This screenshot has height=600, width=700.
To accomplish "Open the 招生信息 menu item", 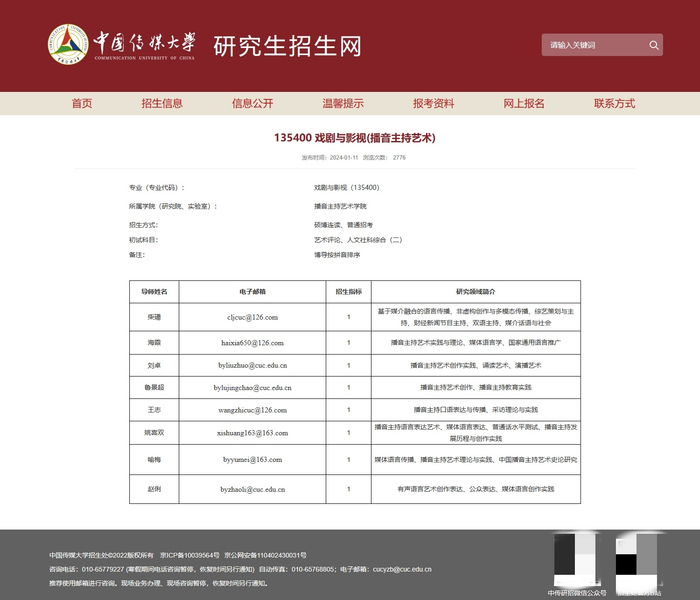I will coord(162,104).
